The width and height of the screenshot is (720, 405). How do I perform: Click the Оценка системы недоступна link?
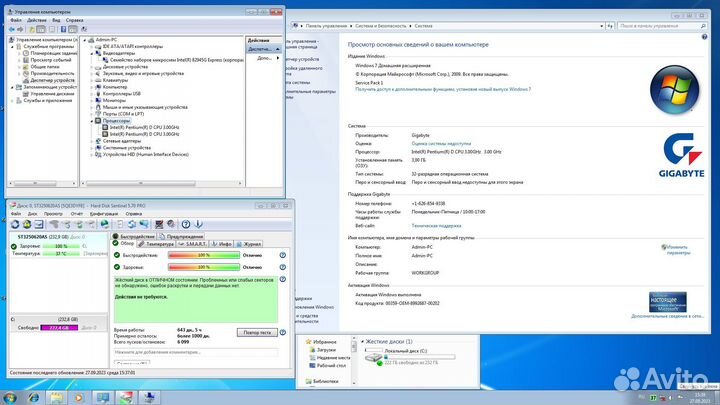coord(441,144)
